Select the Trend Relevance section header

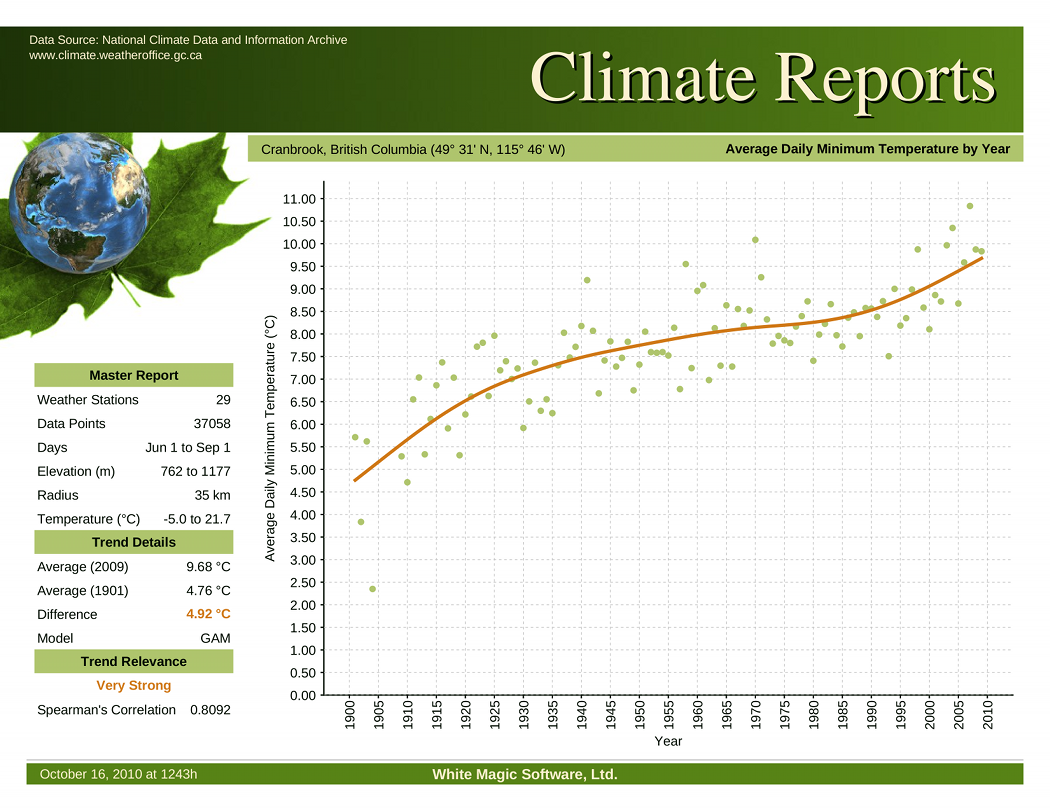pos(134,661)
